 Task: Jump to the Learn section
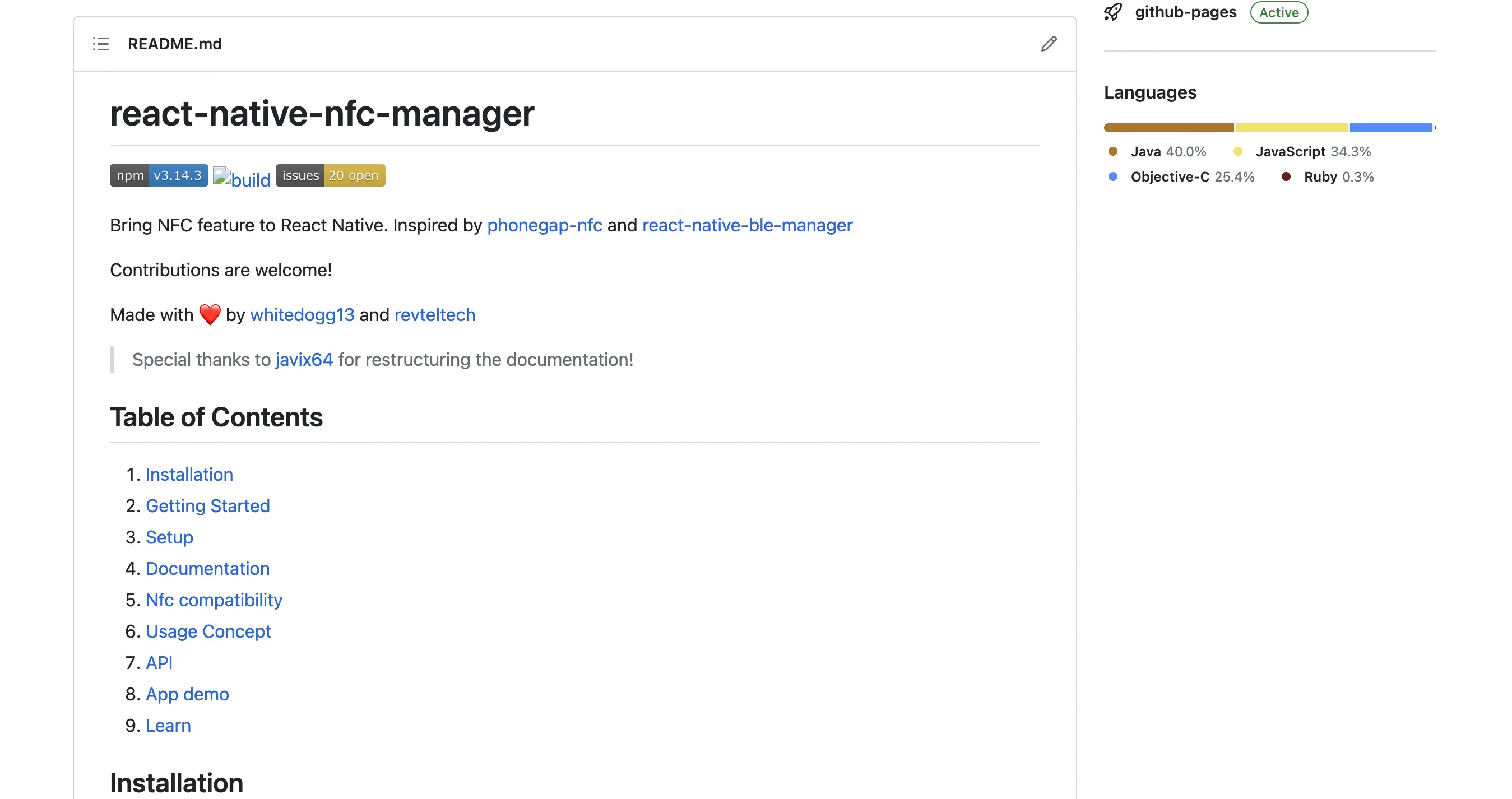click(168, 726)
